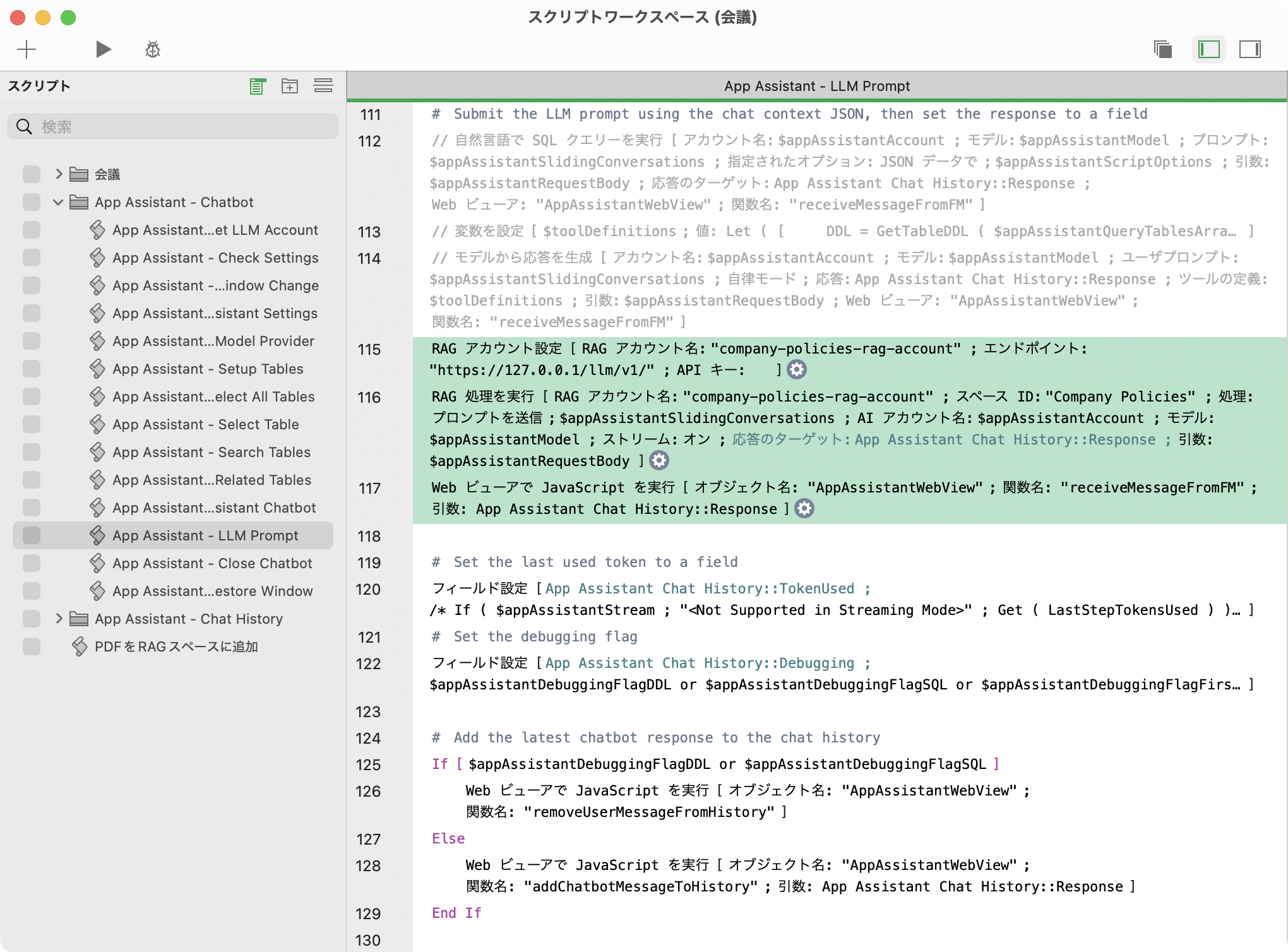Select comment Set the debugging flag
Viewport: 1288px width, 952px height.
click(x=535, y=637)
